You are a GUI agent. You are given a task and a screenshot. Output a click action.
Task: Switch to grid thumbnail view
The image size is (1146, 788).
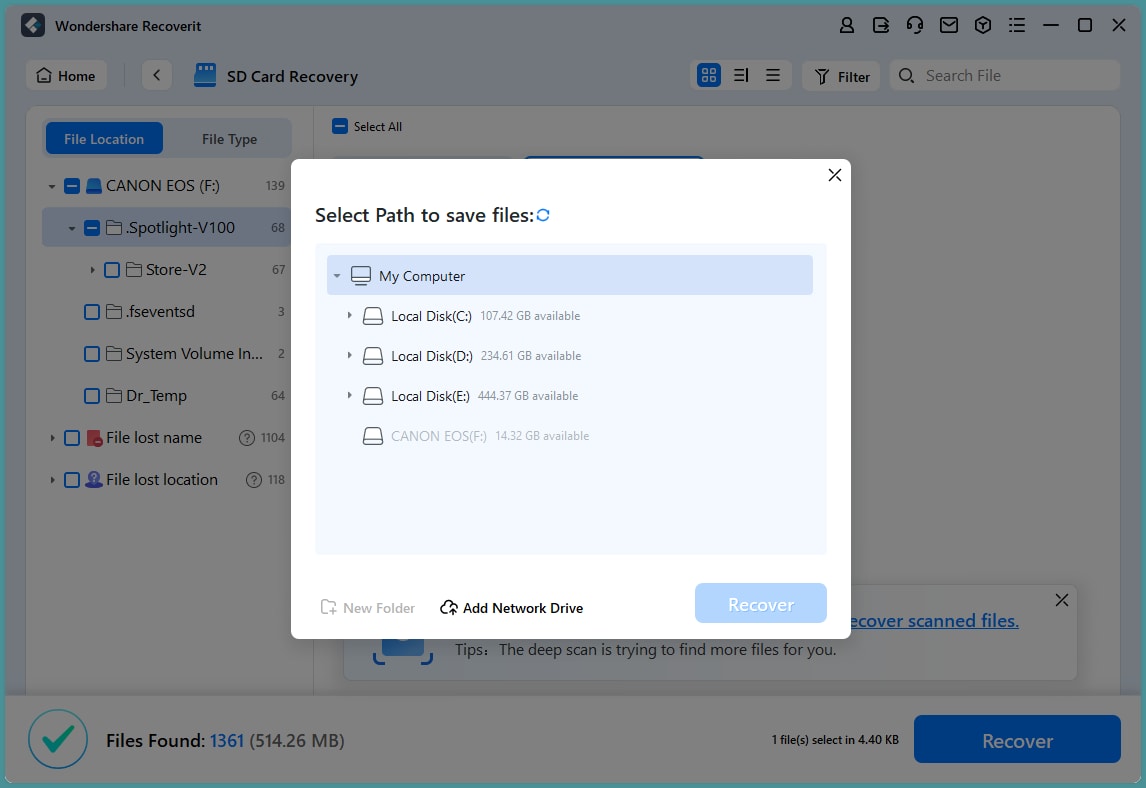coord(709,75)
